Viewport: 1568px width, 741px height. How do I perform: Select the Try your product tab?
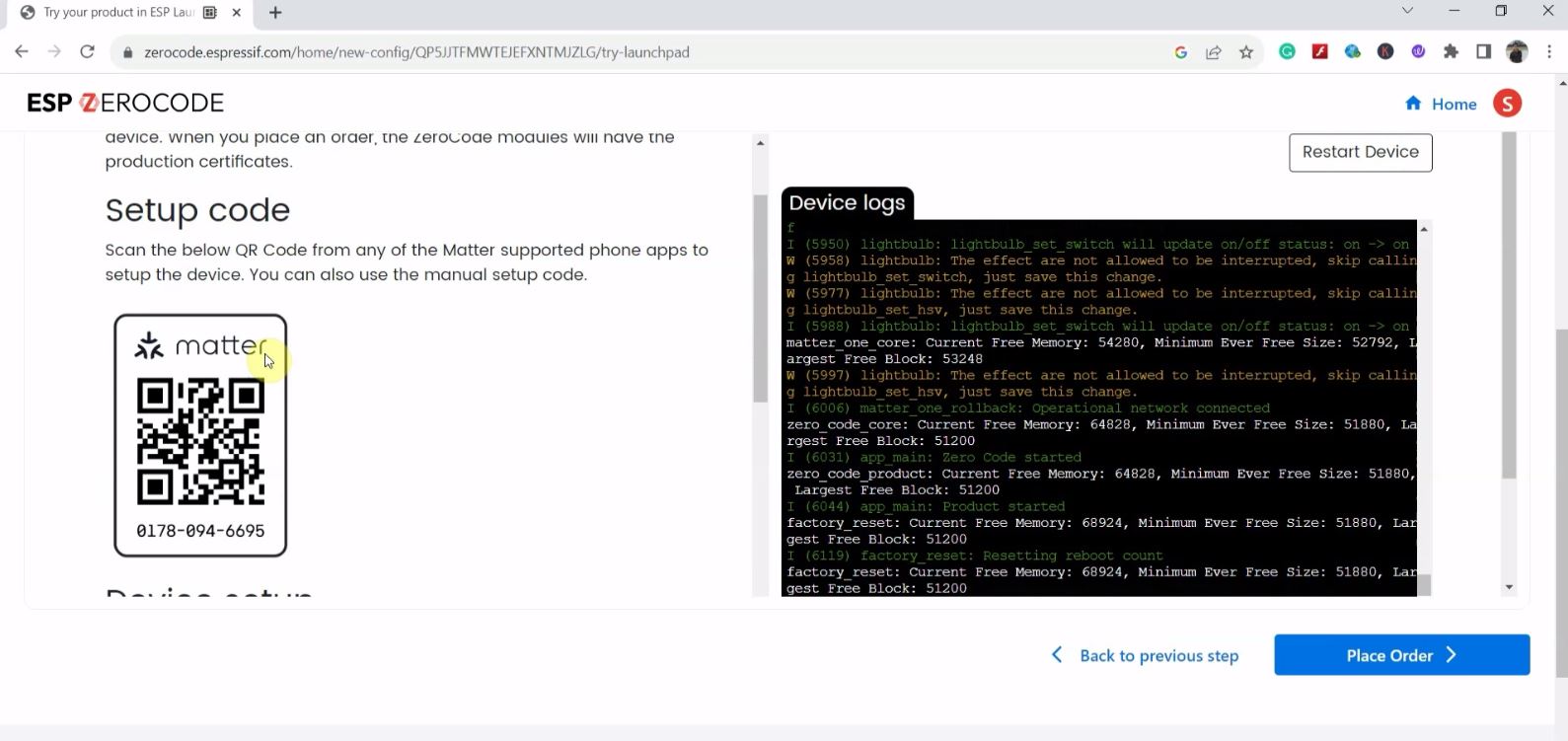[109, 13]
